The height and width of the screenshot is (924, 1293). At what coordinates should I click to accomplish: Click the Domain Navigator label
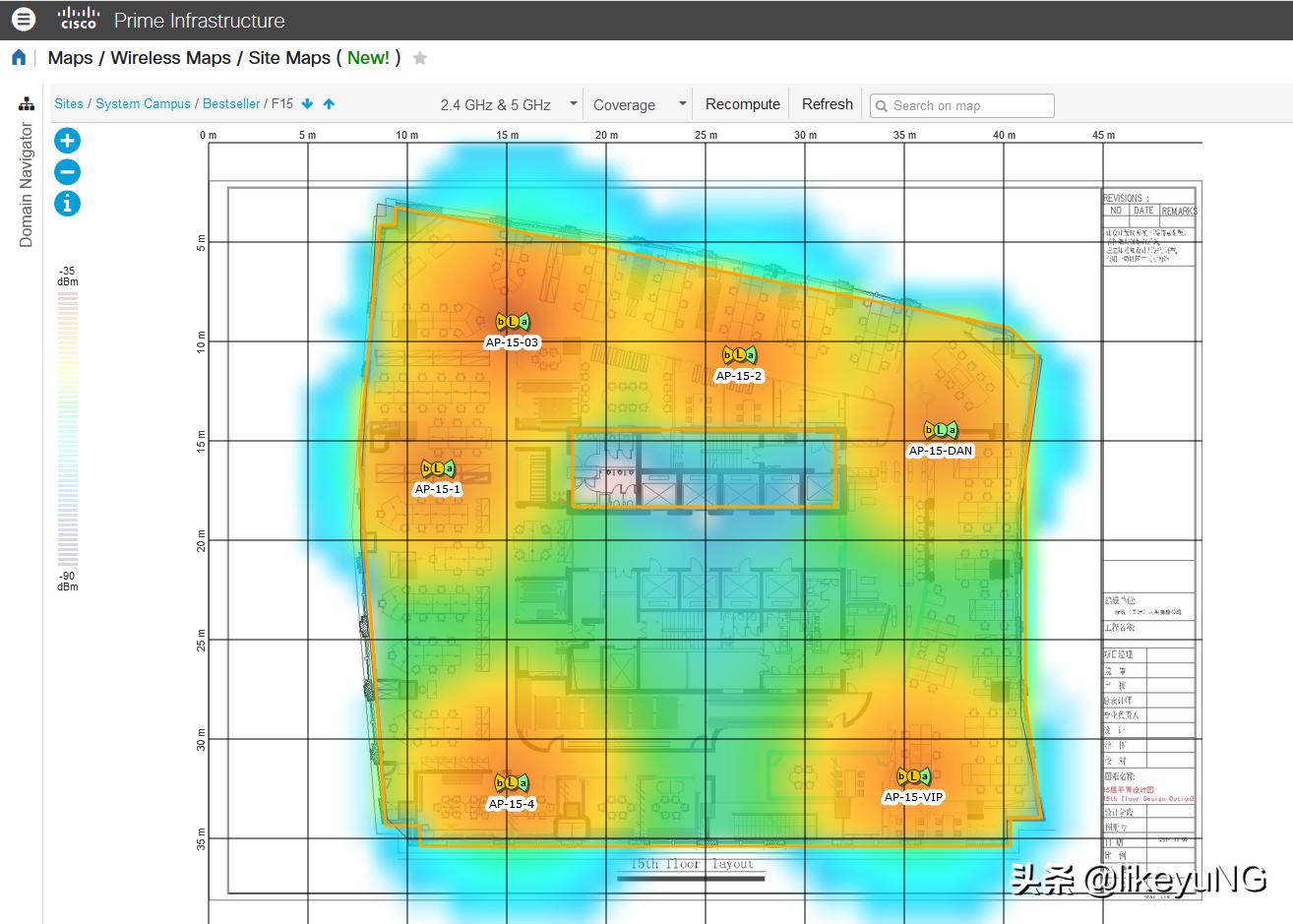pyautogui.click(x=27, y=185)
